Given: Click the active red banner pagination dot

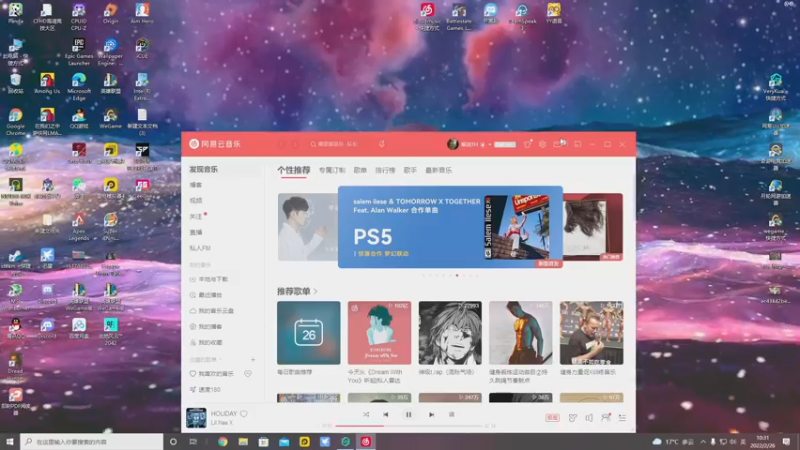Looking at the screenshot, I should 457,276.
